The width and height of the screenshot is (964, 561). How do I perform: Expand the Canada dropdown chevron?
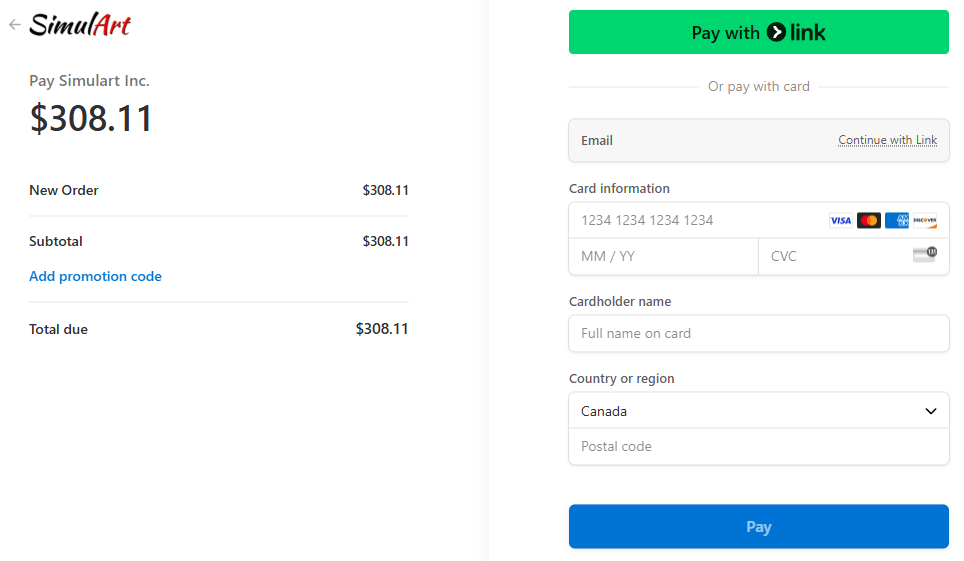(x=931, y=411)
